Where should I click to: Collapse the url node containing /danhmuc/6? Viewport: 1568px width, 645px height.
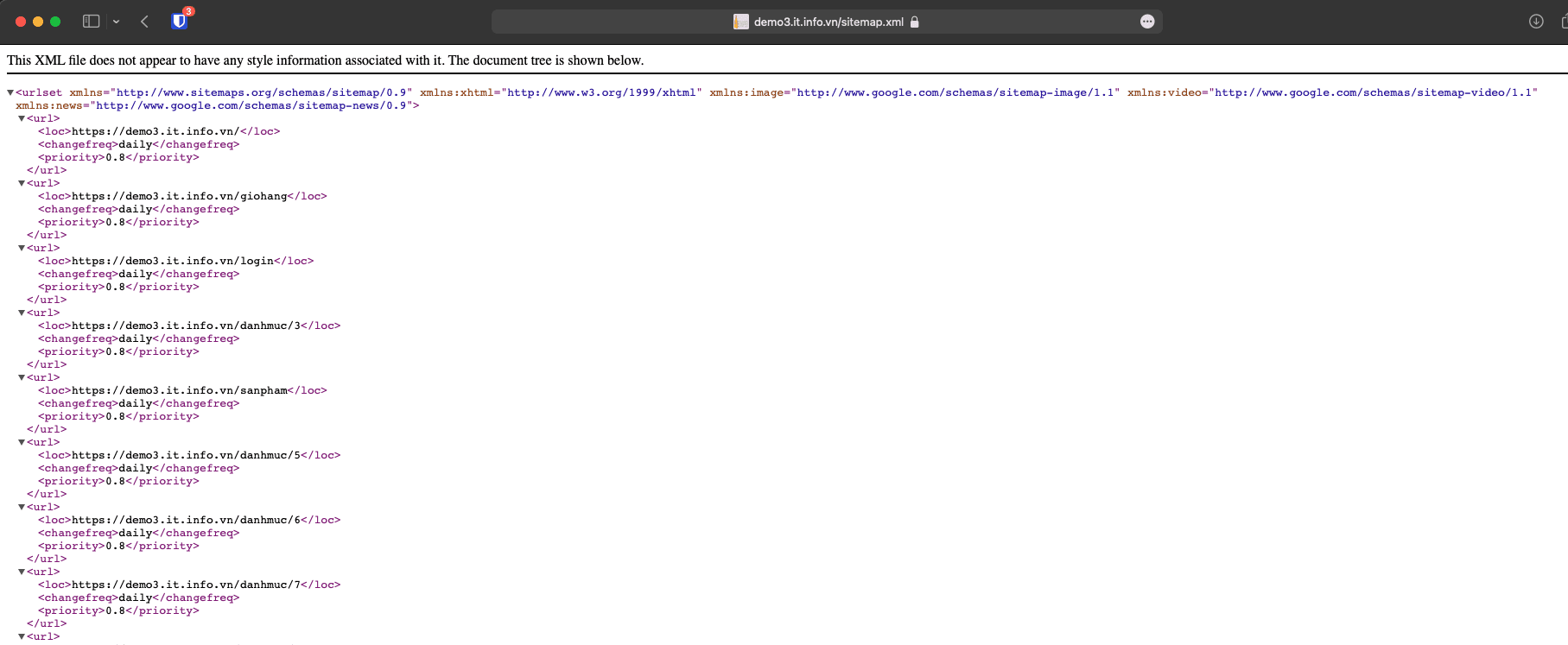coord(22,507)
